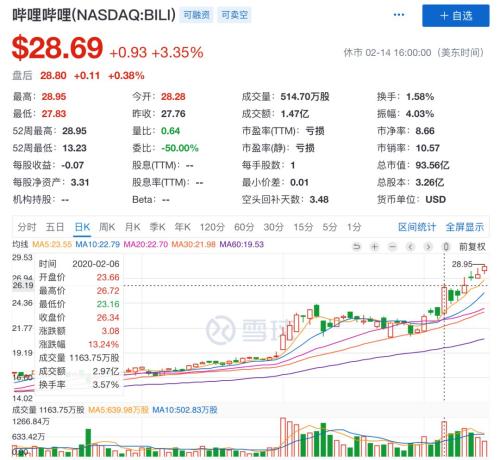Click the 可融资 margin tag
500x460 pixels.
(197, 15)
